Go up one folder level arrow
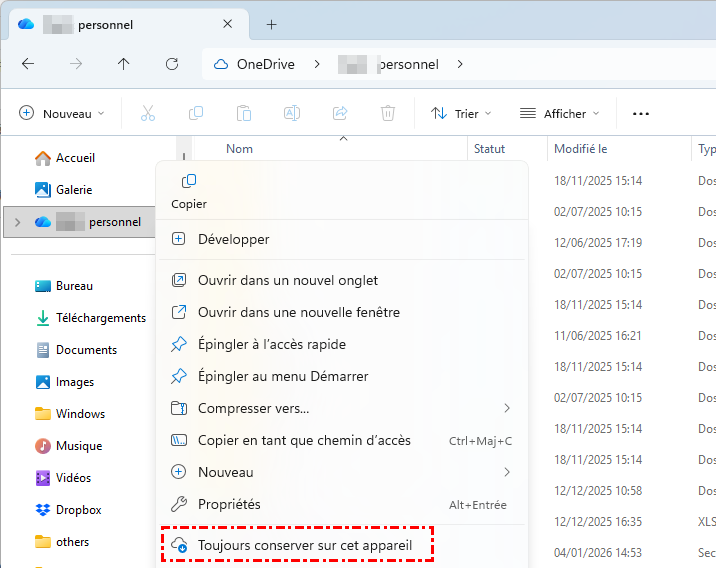Screen dimensions: 716x568 [x=124, y=64]
